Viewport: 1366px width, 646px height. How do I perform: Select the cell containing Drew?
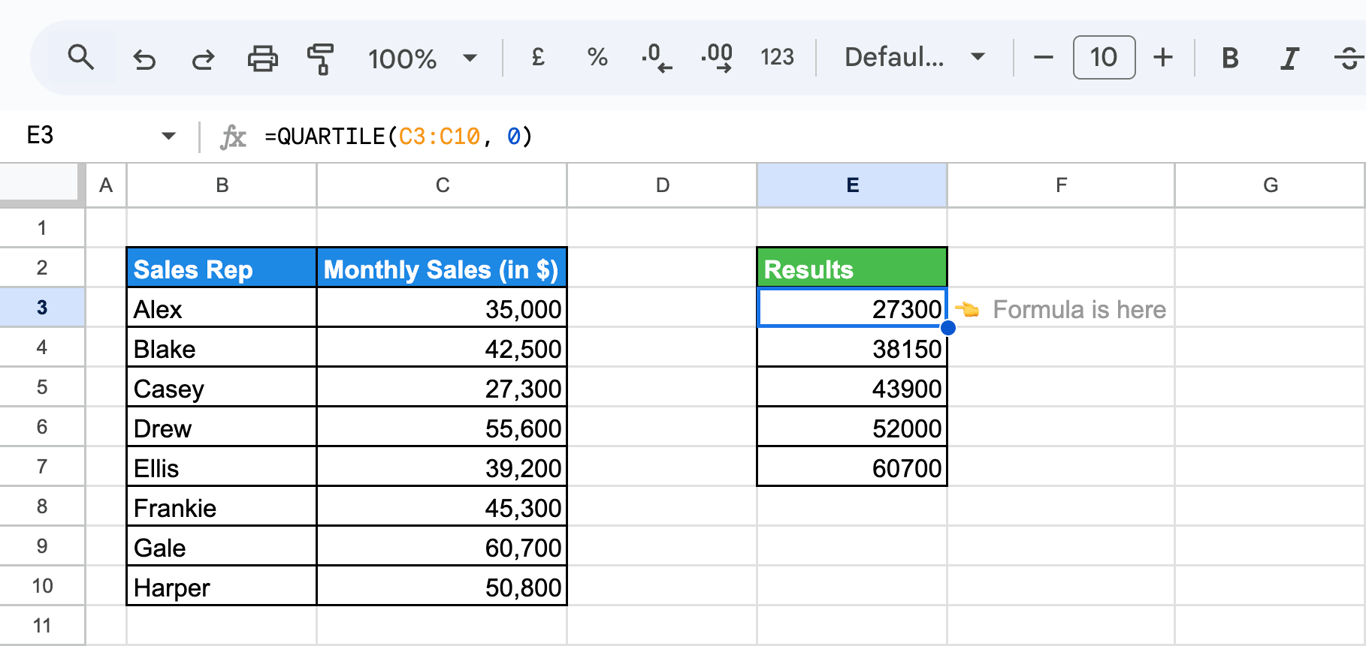[x=222, y=427]
